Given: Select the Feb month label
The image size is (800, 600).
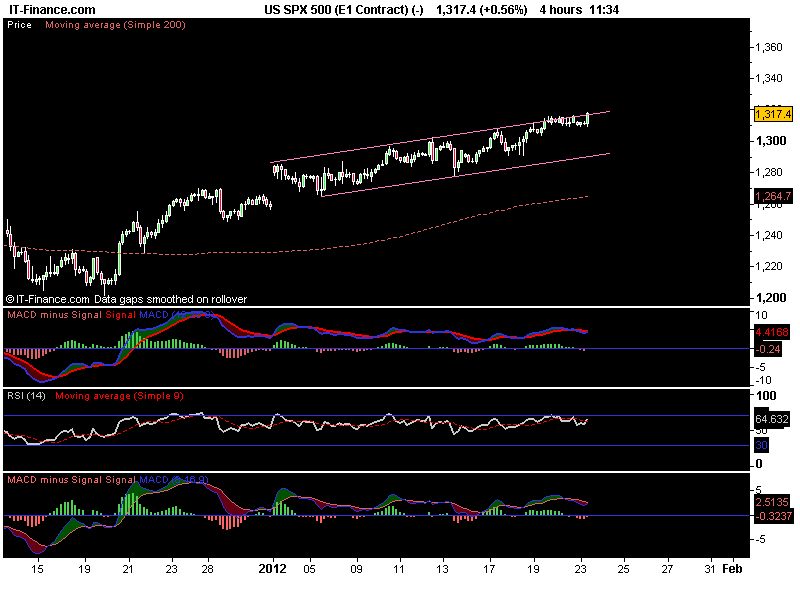Looking at the screenshot, I should (732, 569).
